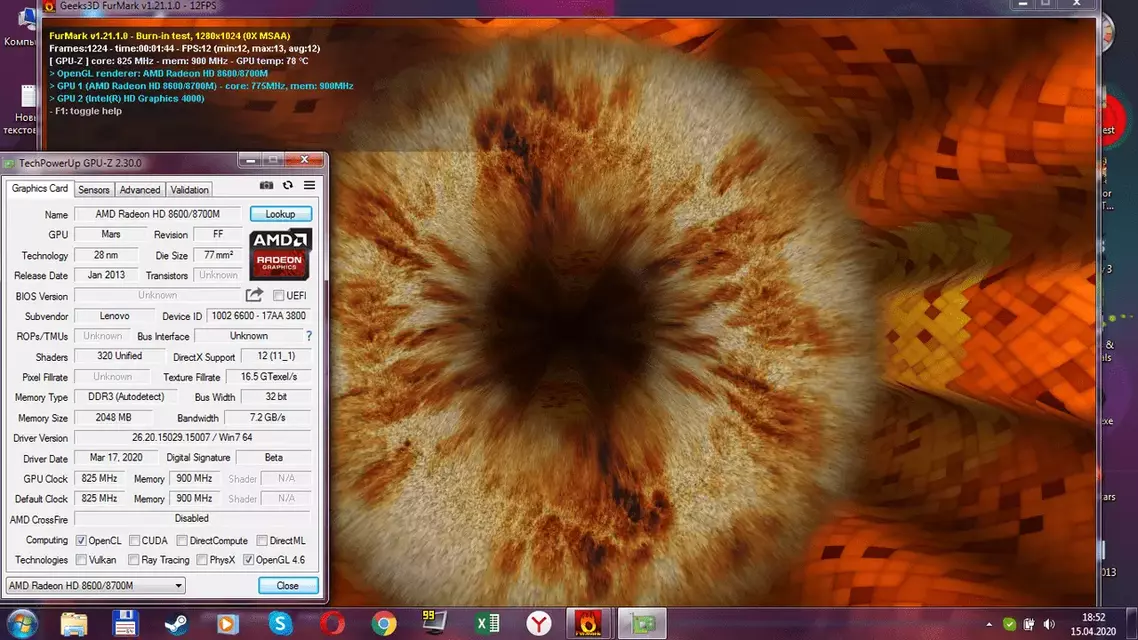Click the Subvendor Lenovo value
Viewport: 1138px width, 640px height.
114,316
